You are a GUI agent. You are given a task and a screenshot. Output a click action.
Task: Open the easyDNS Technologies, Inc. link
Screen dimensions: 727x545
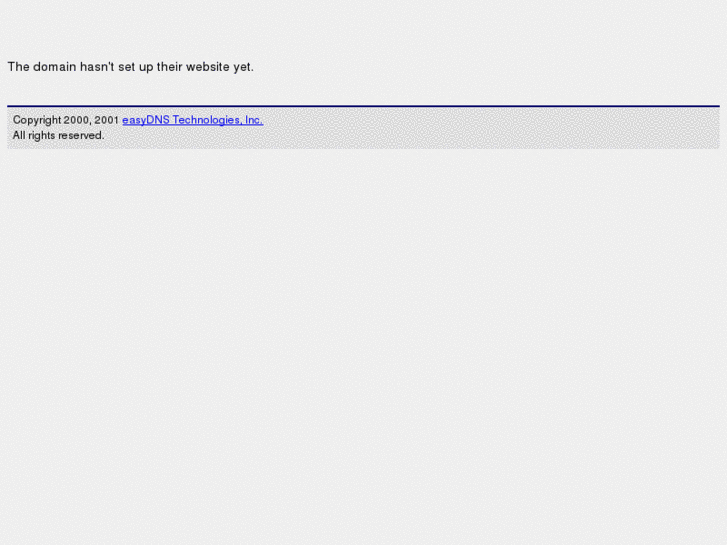coord(192,120)
